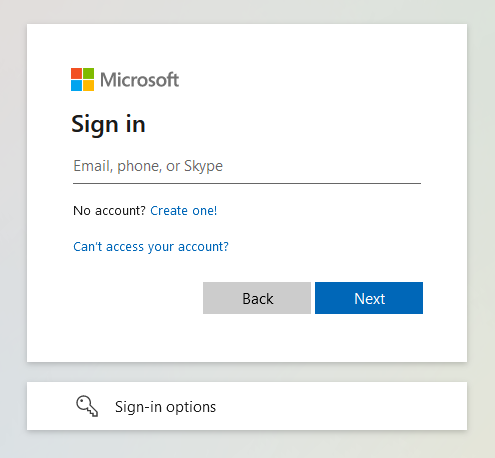
Task: Click the word Skype in the placeholder
Action: pos(203,166)
